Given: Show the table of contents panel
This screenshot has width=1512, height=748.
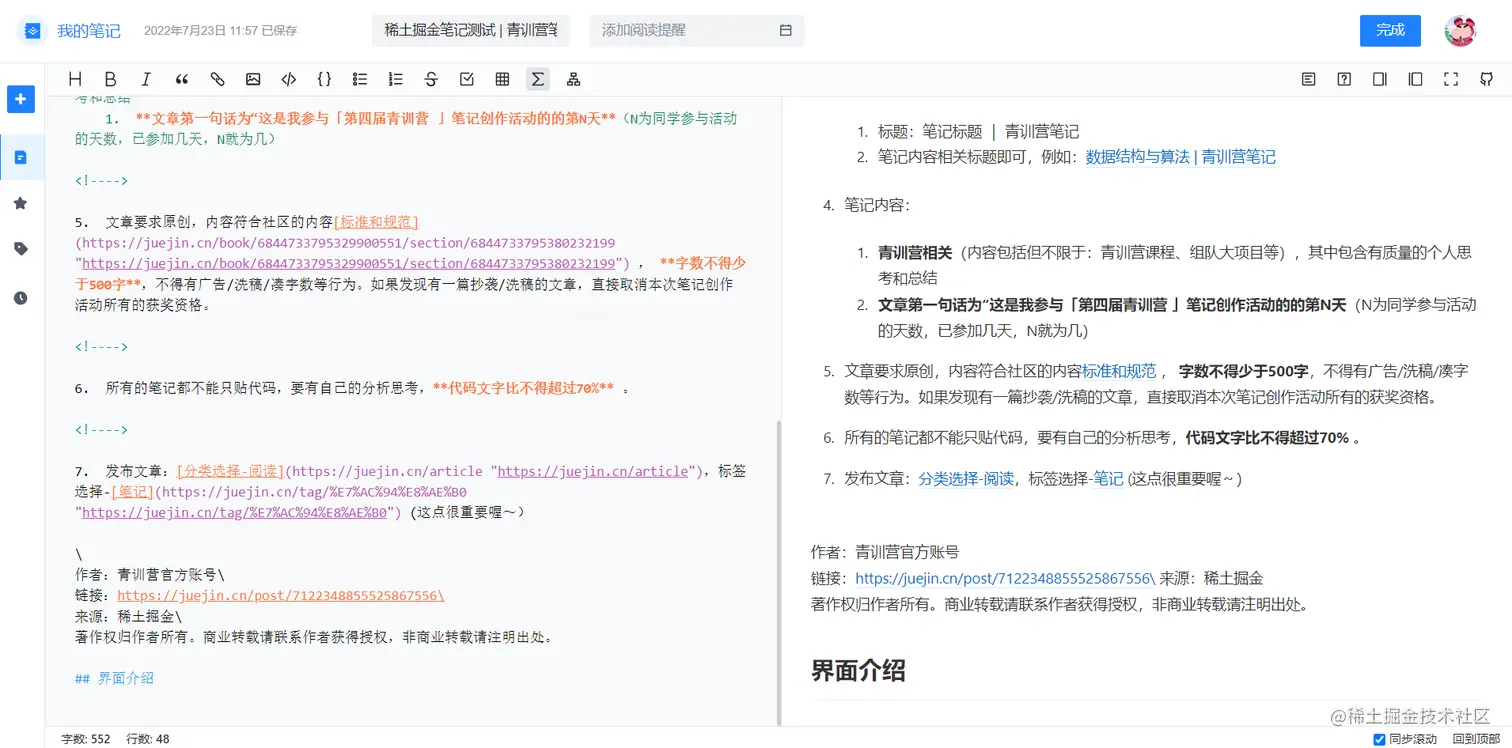Looking at the screenshot, I should point(1308,79).
